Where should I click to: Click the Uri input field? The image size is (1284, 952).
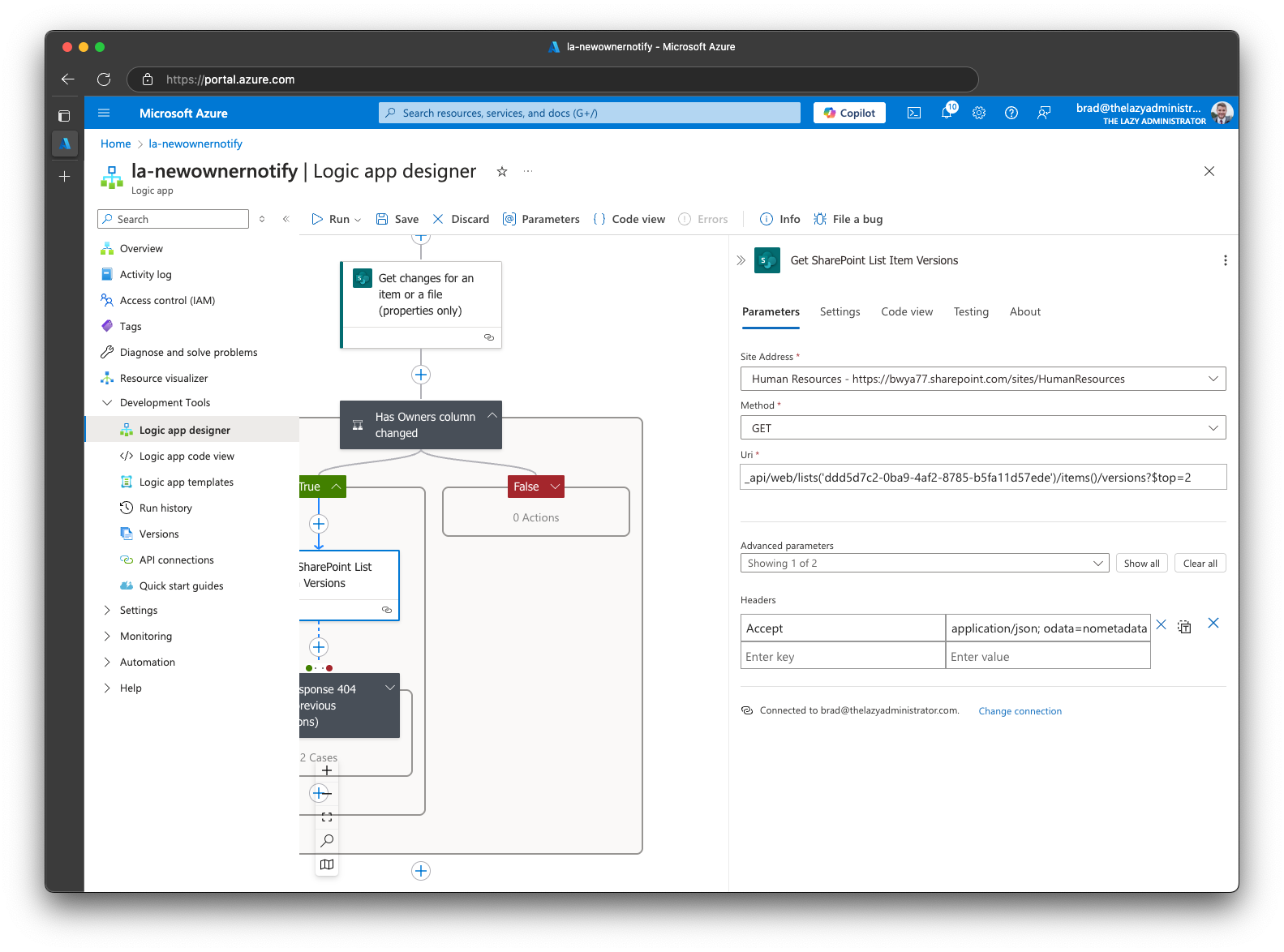click(983, 477)
